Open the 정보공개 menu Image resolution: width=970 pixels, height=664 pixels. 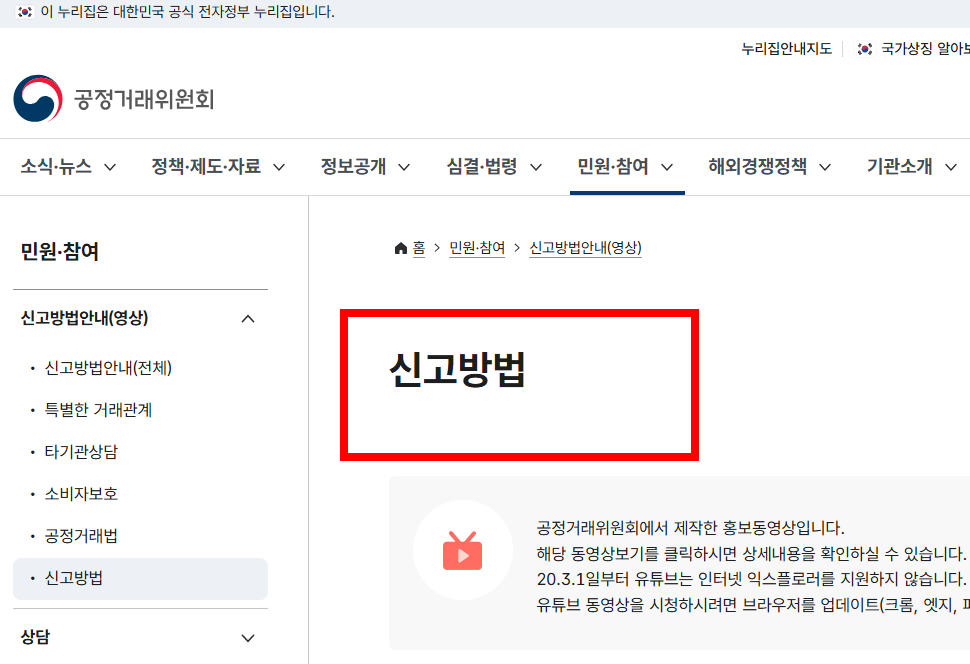(x=352, y=168)
